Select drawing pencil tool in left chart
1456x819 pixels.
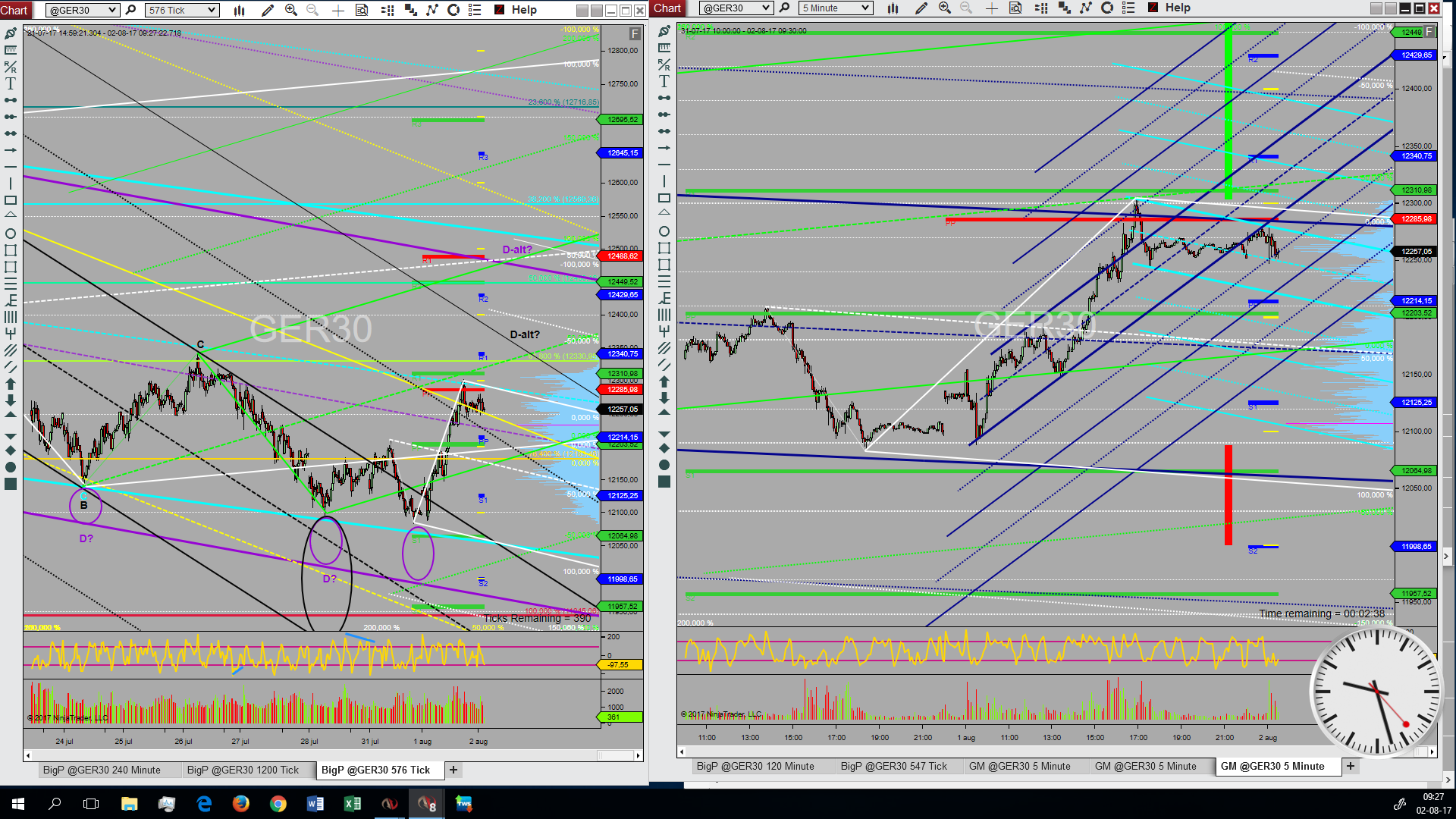pos(267,10)
